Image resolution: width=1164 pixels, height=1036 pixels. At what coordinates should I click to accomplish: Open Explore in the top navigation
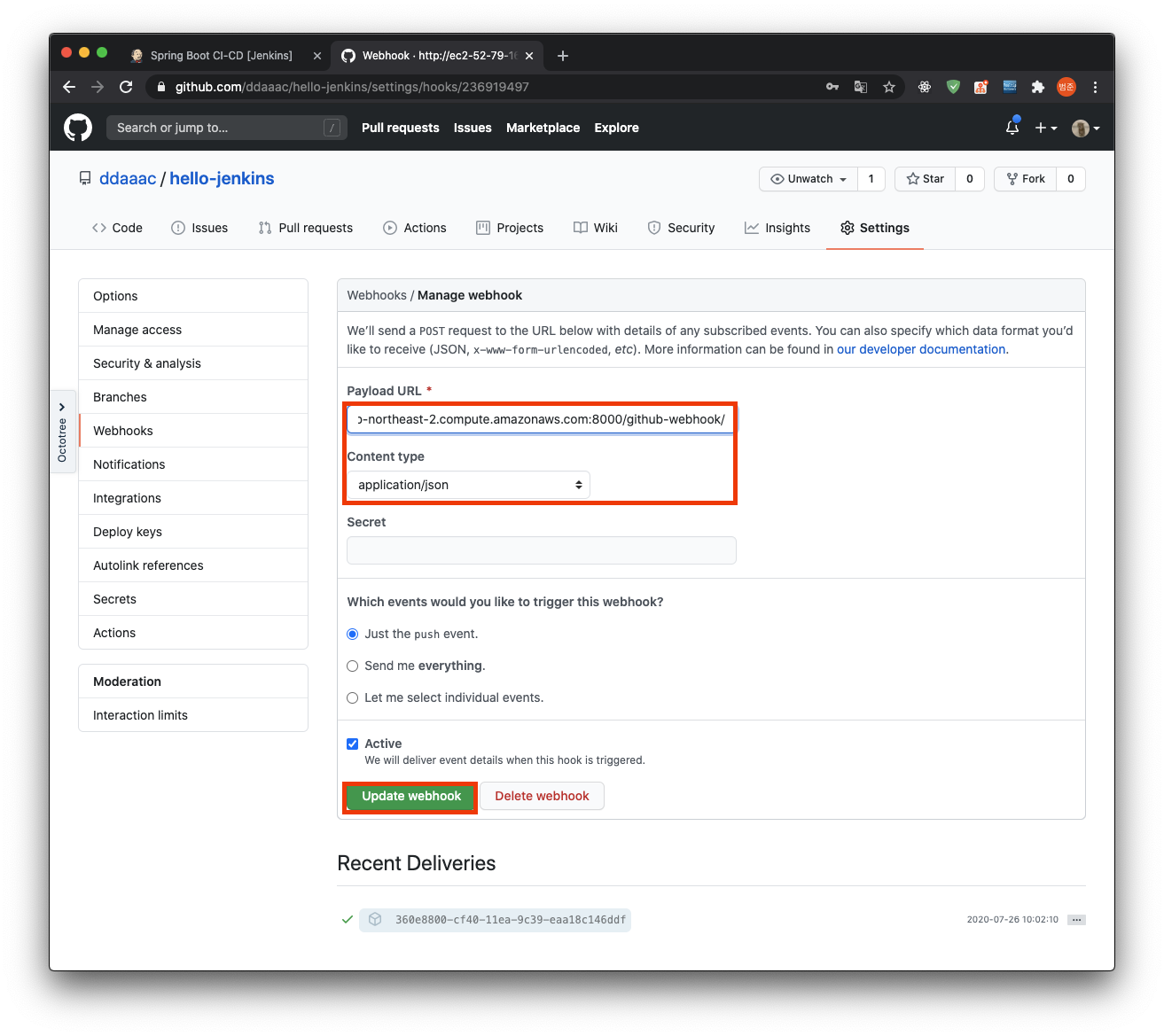[x=616, y=128]
